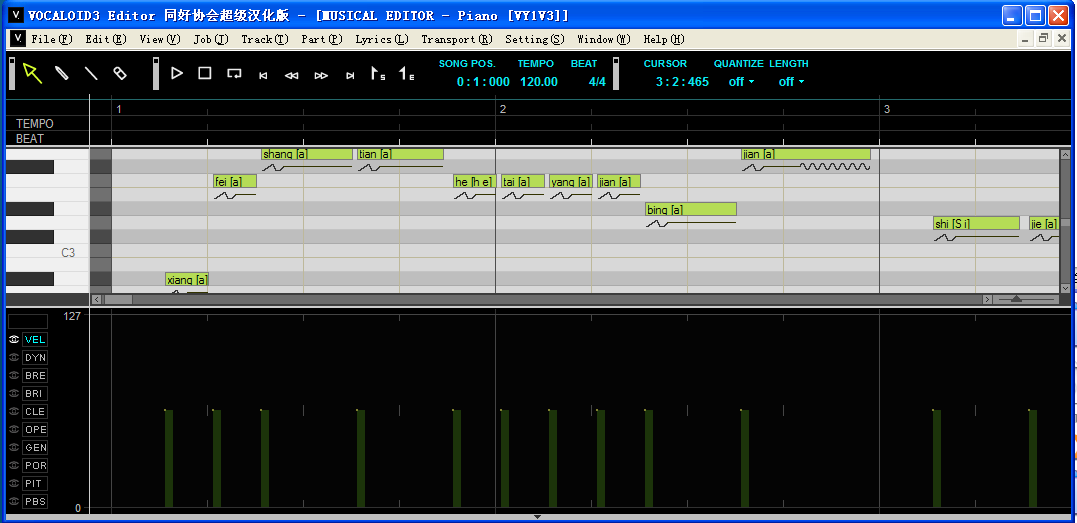This screenshot has height=523, width=1077.
Task: Select the VEL control parameter
Action: [x=35, y=340]
